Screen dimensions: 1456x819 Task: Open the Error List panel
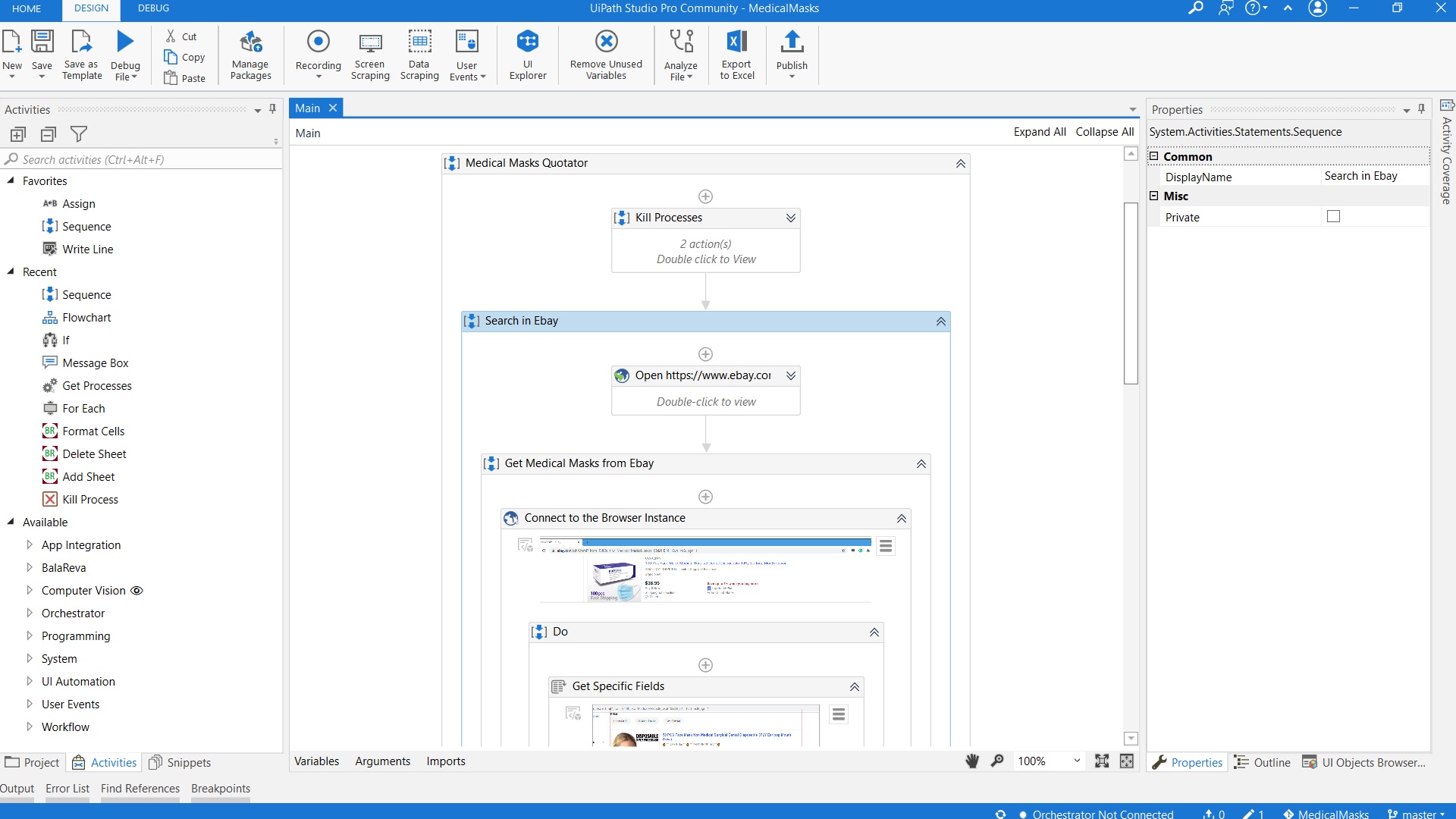pos(67,788)
